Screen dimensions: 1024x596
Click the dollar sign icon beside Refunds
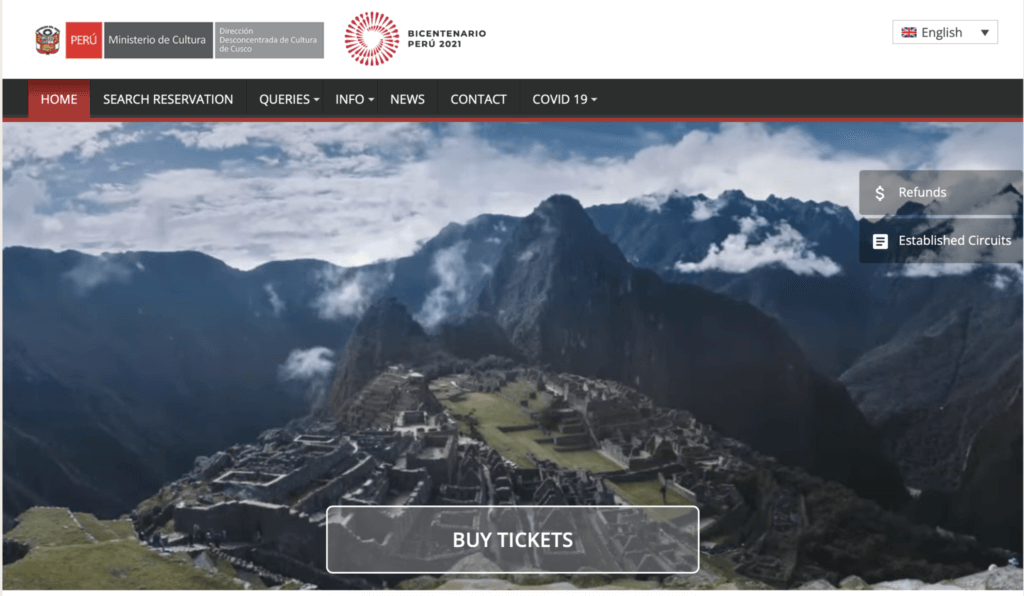[880, 193]
